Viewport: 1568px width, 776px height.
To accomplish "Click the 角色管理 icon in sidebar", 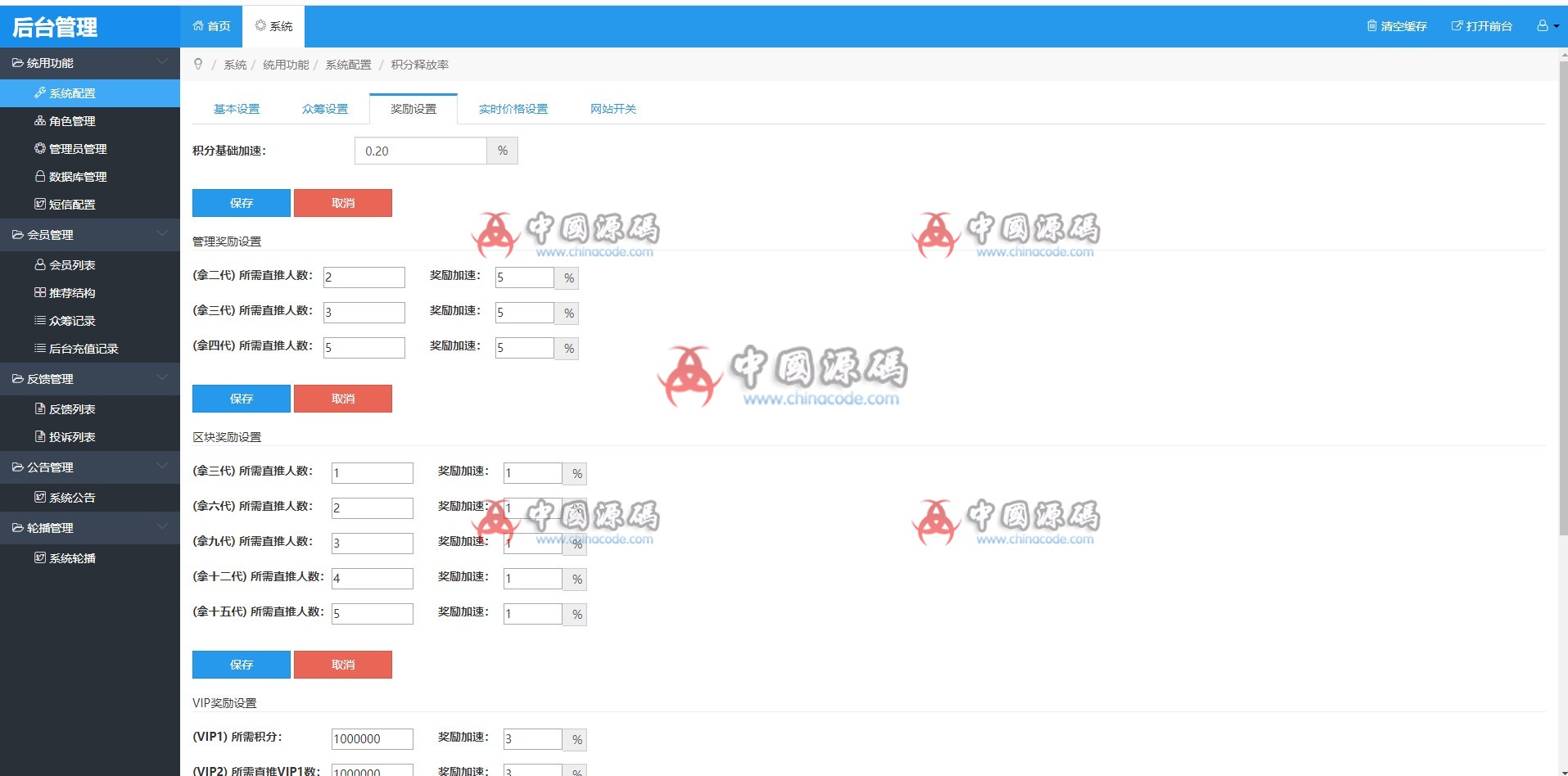I will point(39,121).
